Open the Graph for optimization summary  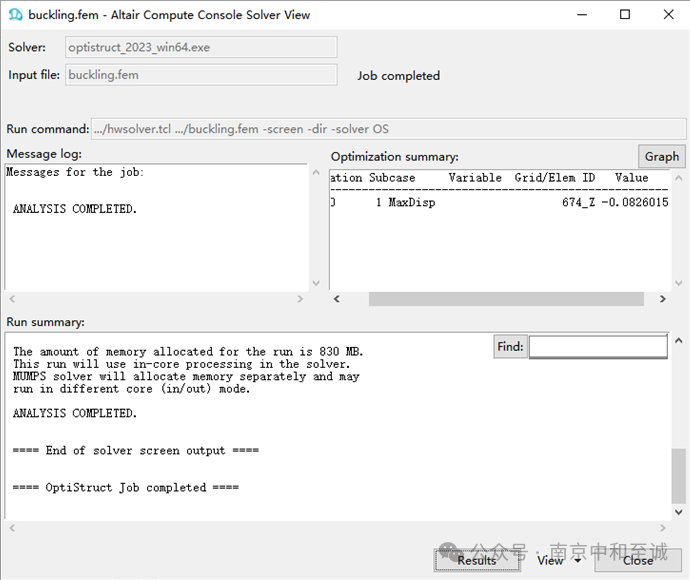(661, 157)
